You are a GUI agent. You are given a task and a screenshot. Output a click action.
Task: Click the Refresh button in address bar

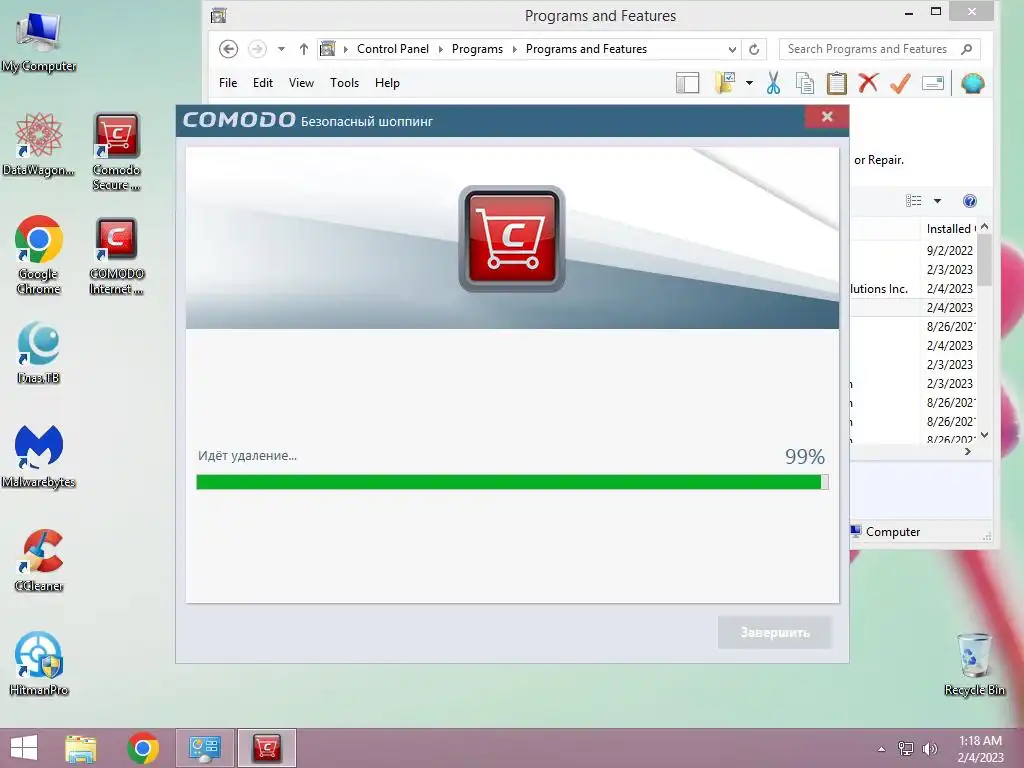point(754,49)
